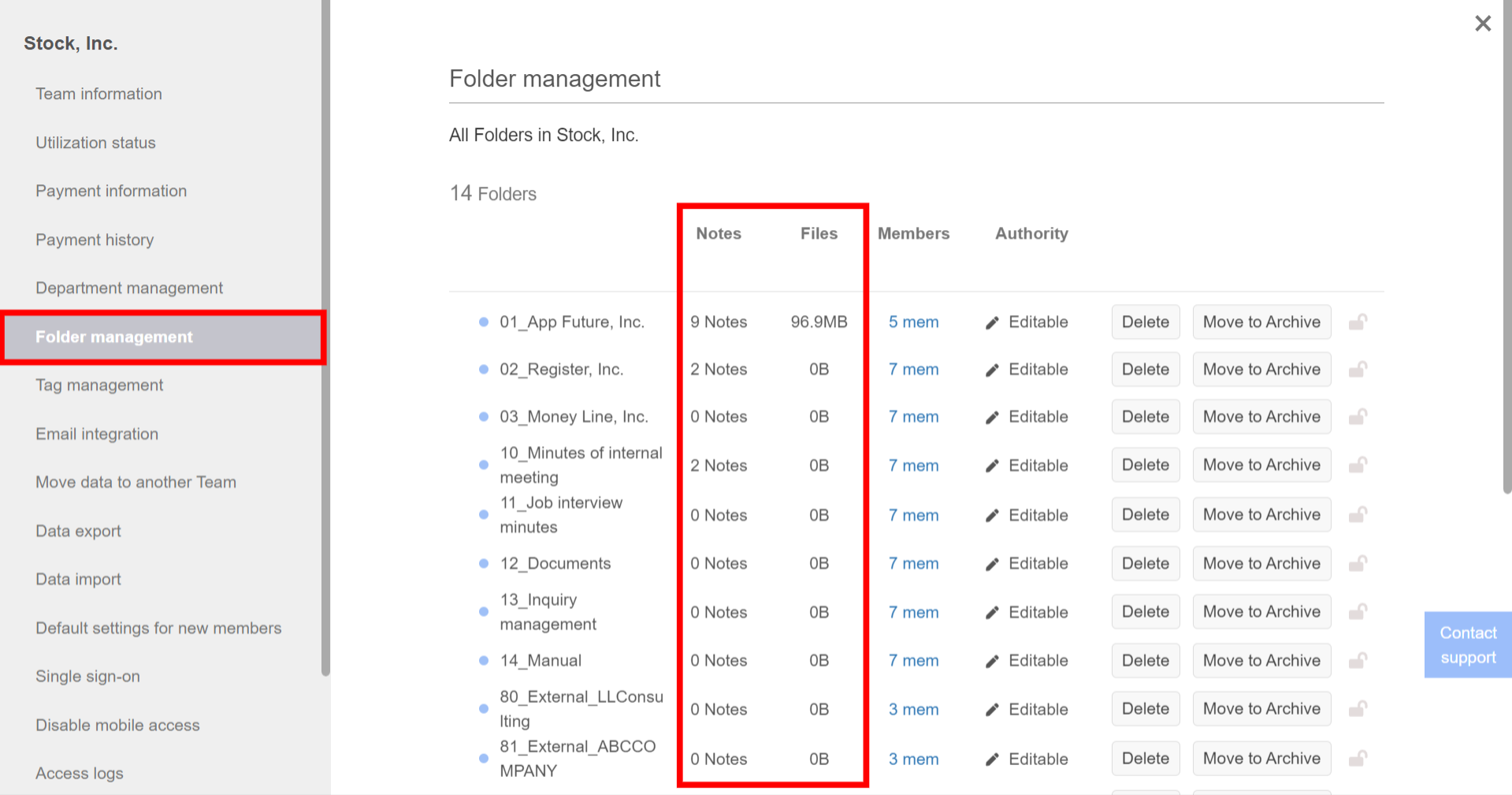Move 14_Manual to Archive

(x=1261, y=660)
